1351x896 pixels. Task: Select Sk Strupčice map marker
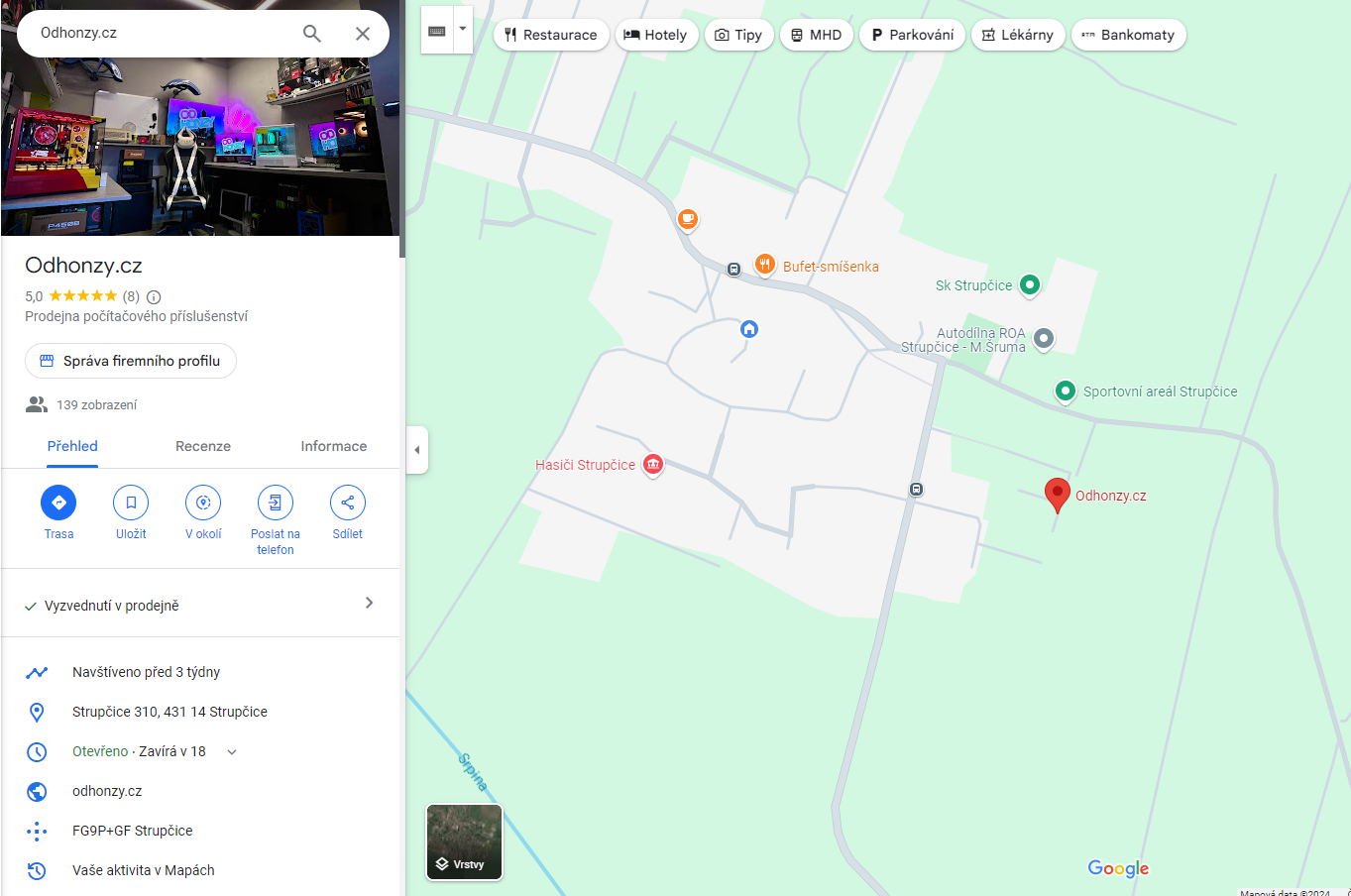(x=1030, y=285)
